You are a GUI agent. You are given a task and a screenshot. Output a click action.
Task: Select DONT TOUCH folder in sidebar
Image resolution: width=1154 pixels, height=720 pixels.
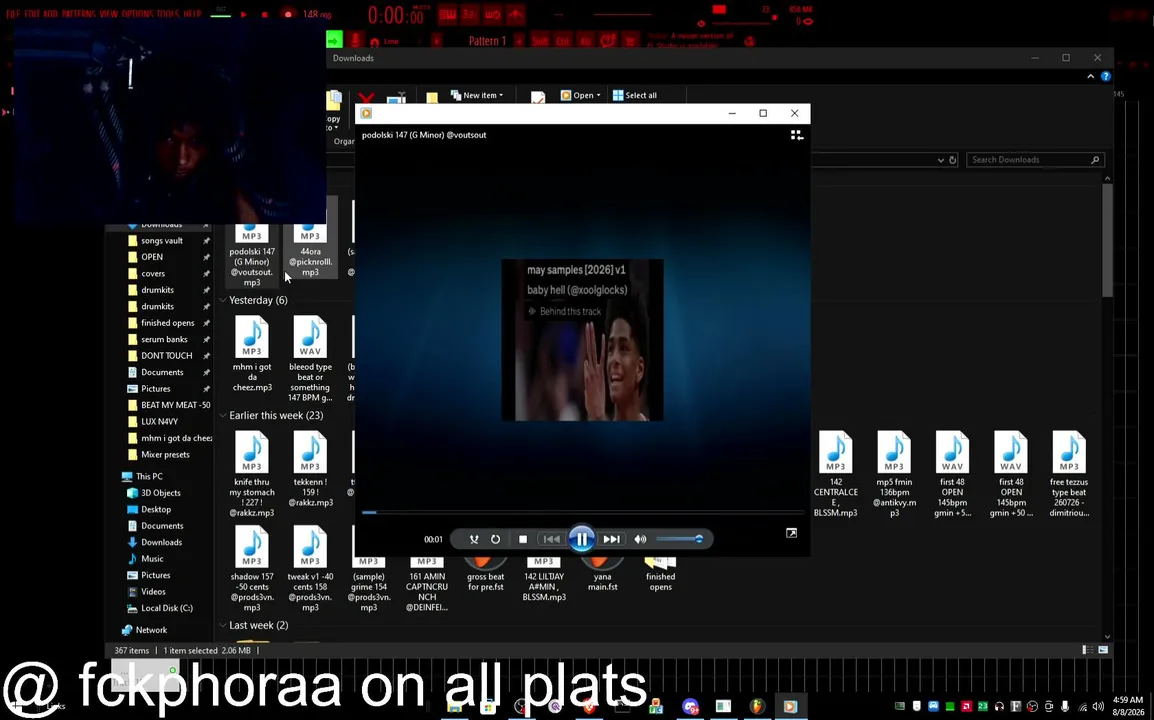pos(166,356)
